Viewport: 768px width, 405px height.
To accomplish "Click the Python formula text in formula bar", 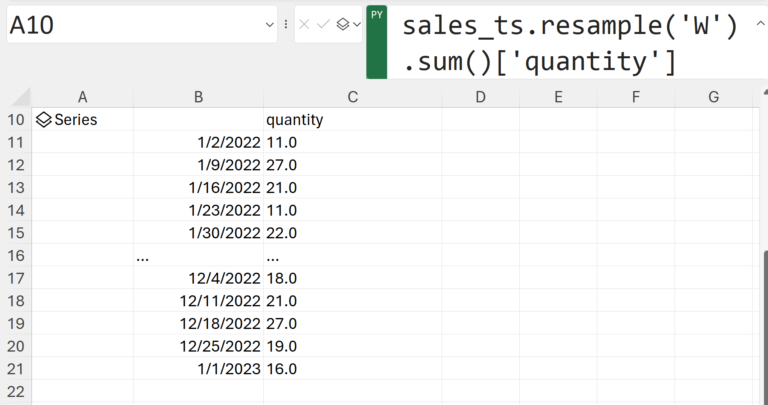I will click(x=570, y=43).
